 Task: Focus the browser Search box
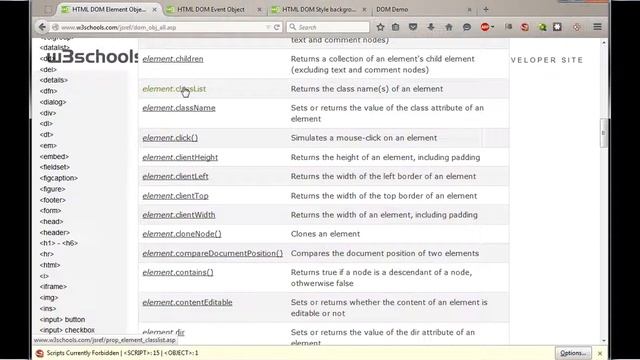point(328,27)
